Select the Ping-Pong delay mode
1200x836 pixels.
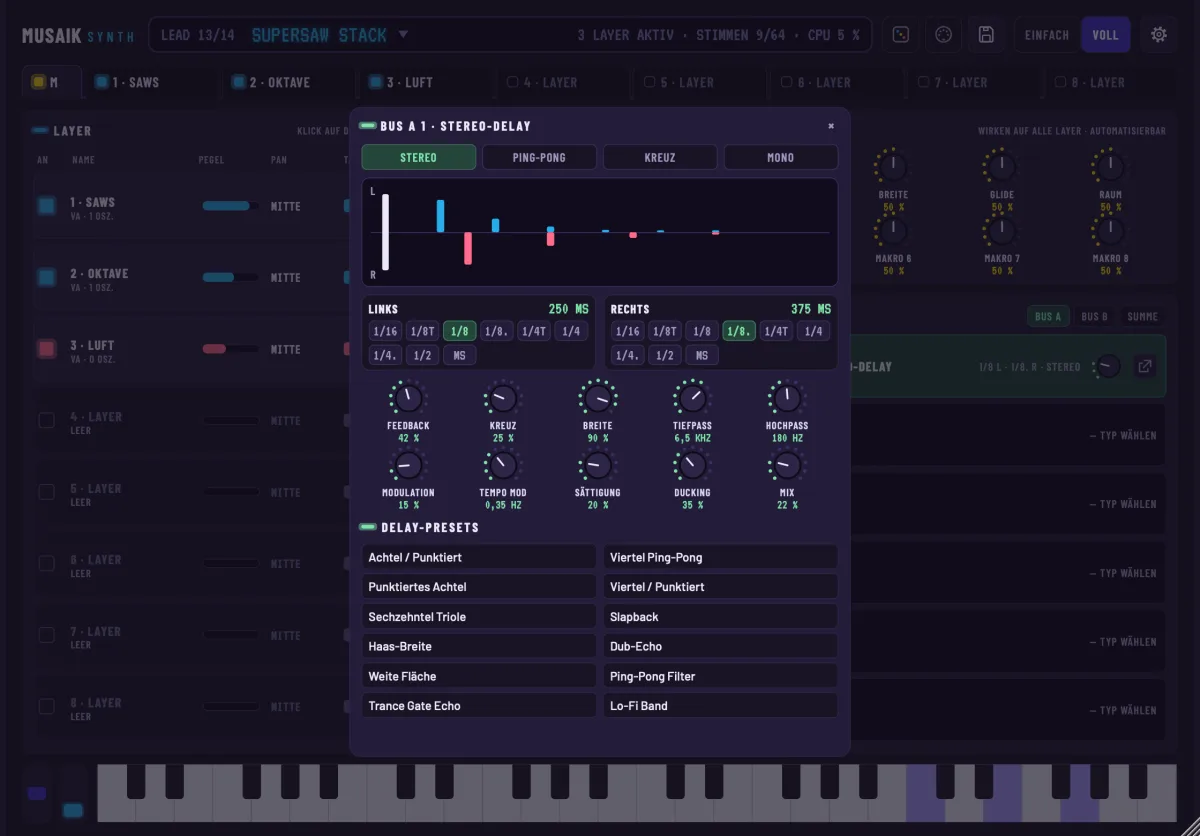click(539, 157)
